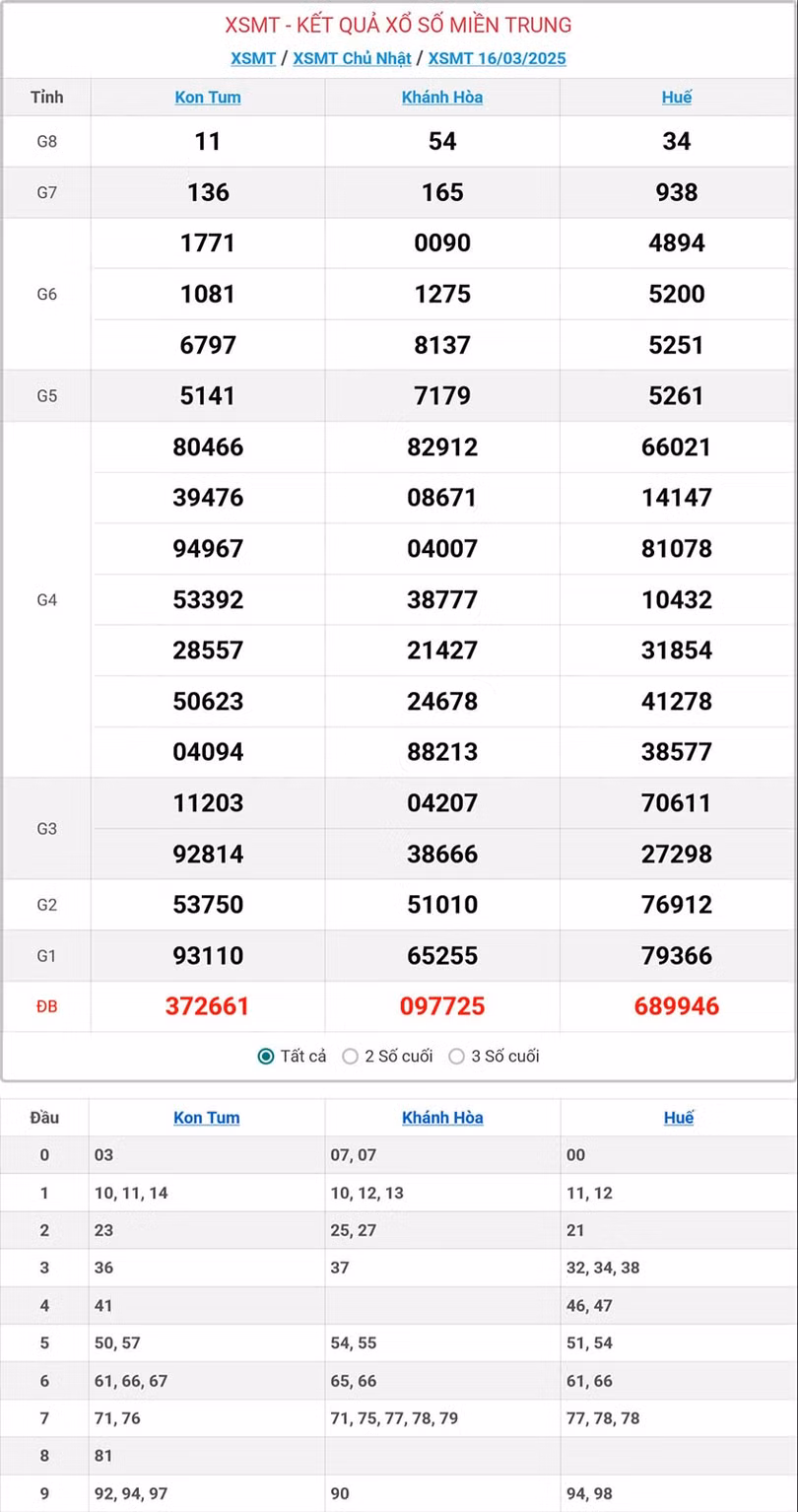Click the KẾT QUẢ XỔ SỐ MIỀN TRUNG title

coord(398,25)
